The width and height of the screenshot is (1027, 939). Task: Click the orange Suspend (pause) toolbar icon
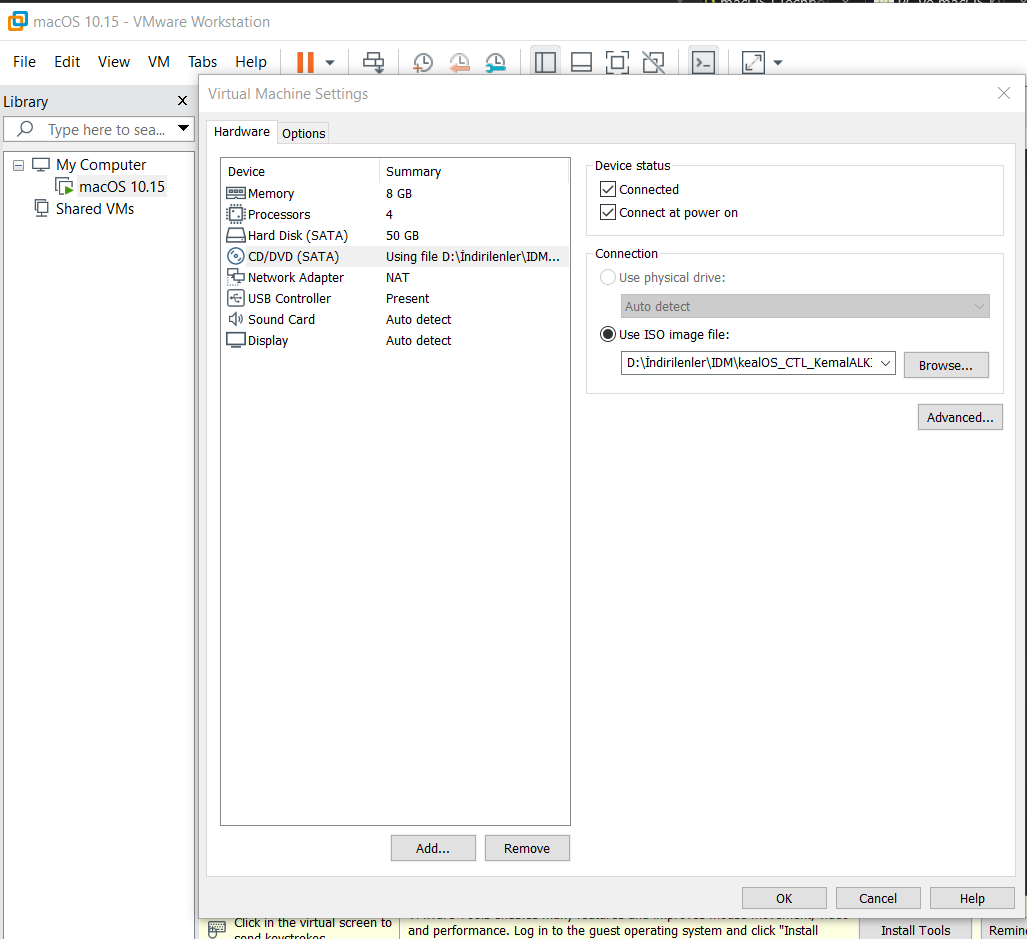(305, 62)
